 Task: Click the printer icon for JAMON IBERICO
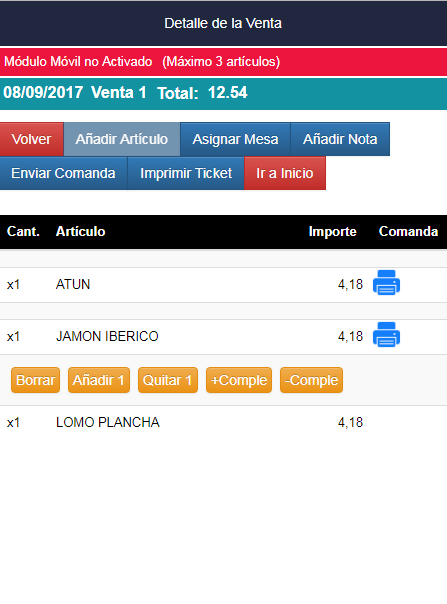[386, 335]
